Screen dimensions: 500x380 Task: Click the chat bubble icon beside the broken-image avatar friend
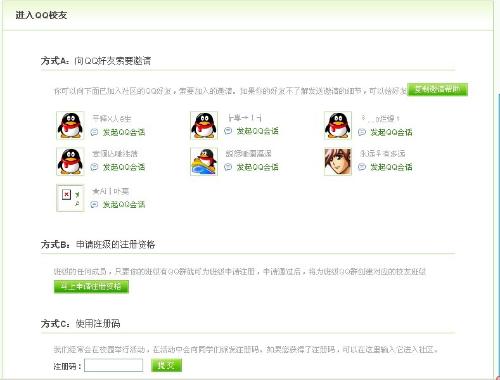tap(94, 204)
